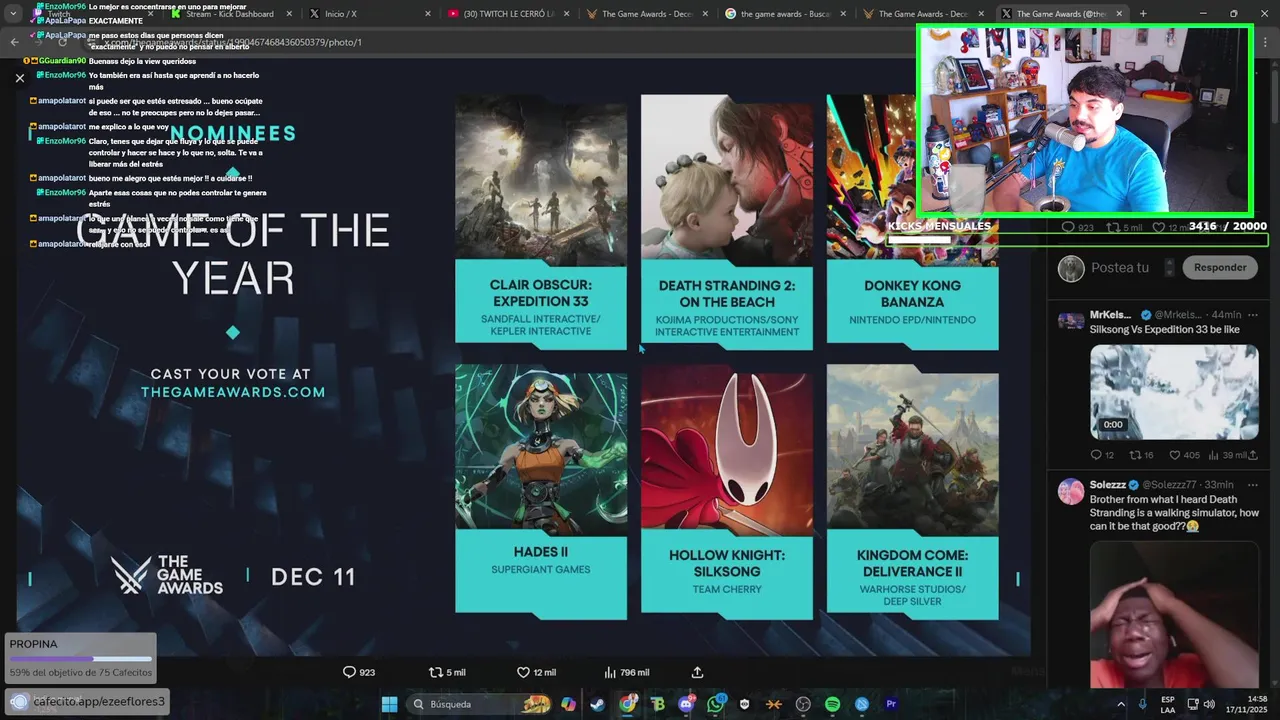View MrKels post stats 39 mil
This screenshot has height=720, width=1280.
click(1227, 455)
